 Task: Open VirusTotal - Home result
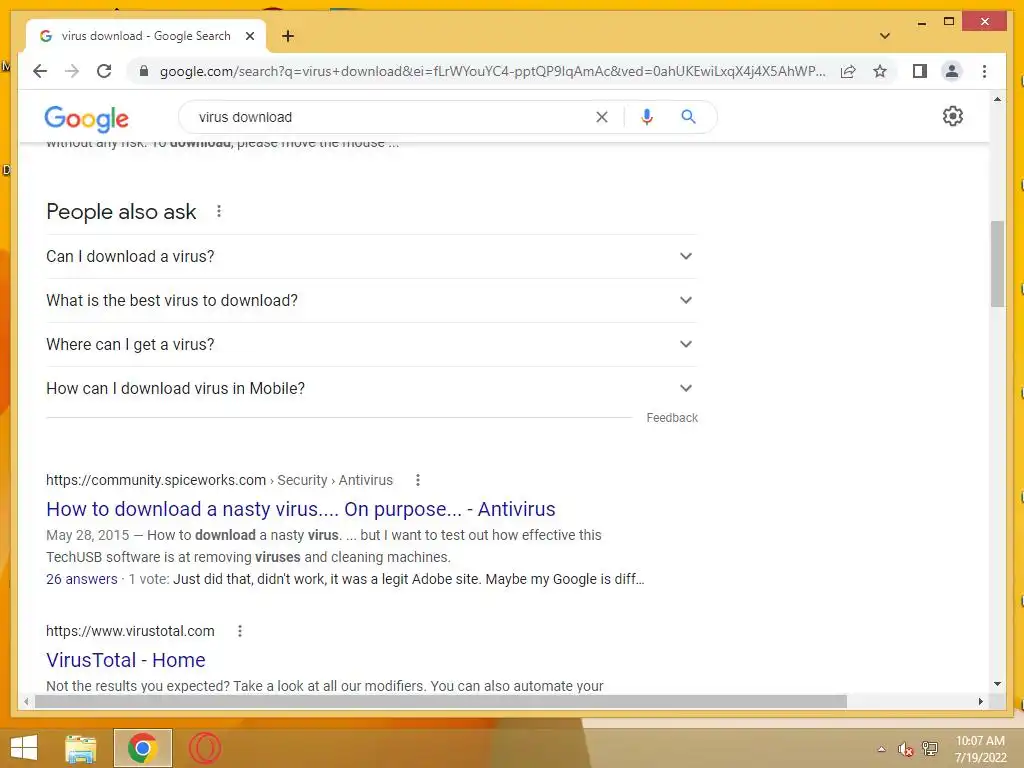tap(125, 660)
